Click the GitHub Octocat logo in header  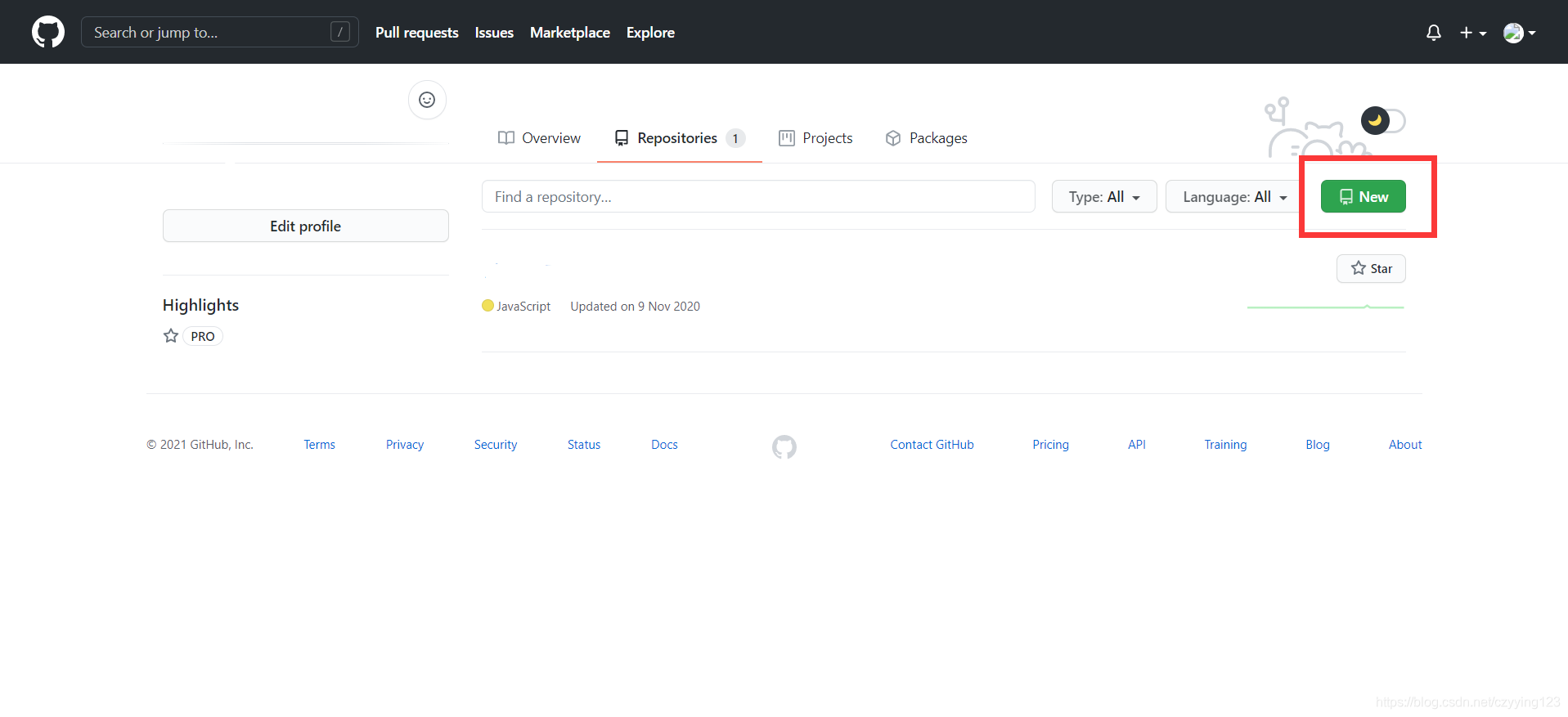coord(48,32)
